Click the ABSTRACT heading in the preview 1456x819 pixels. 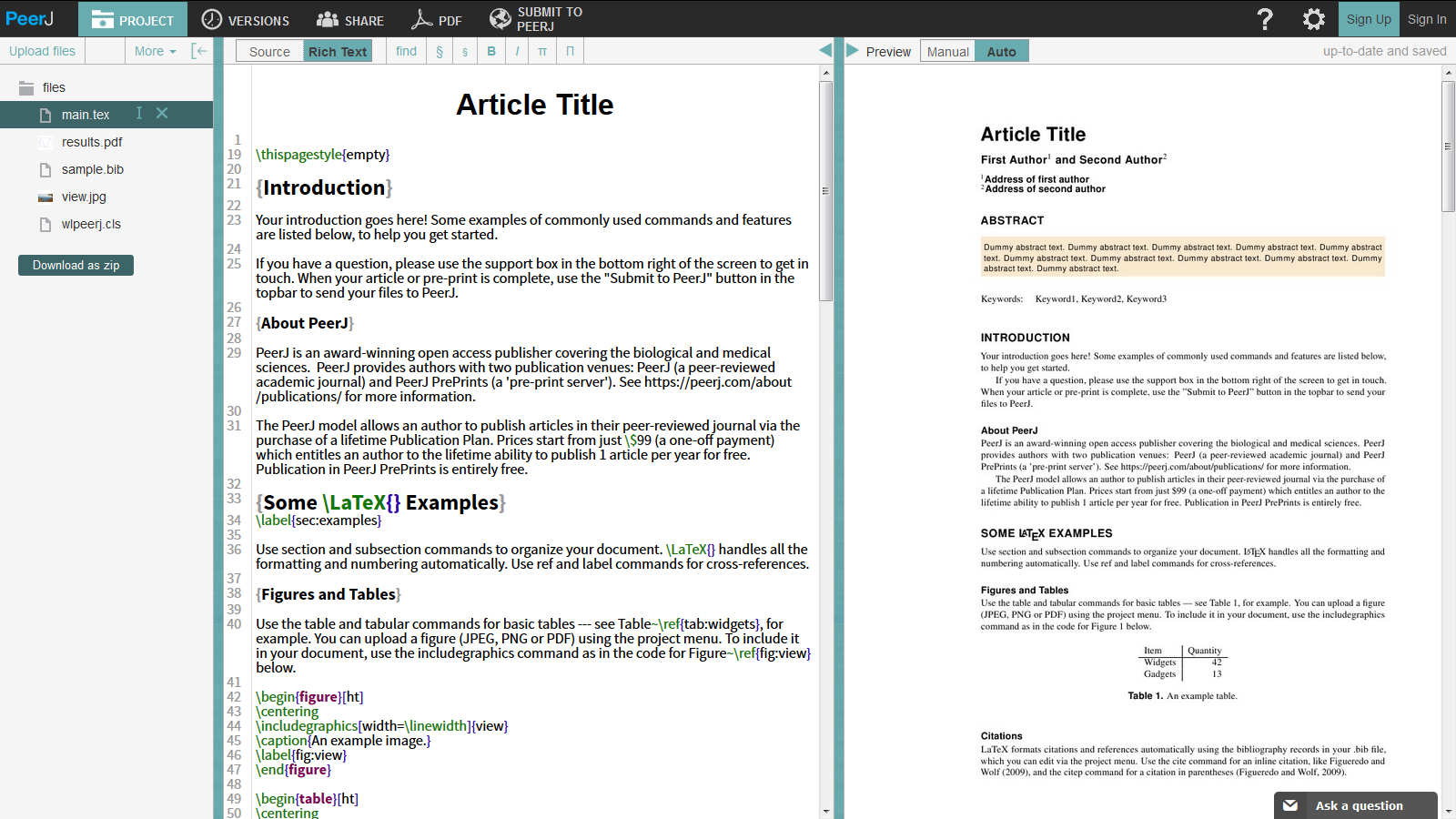coord(1012,220)
